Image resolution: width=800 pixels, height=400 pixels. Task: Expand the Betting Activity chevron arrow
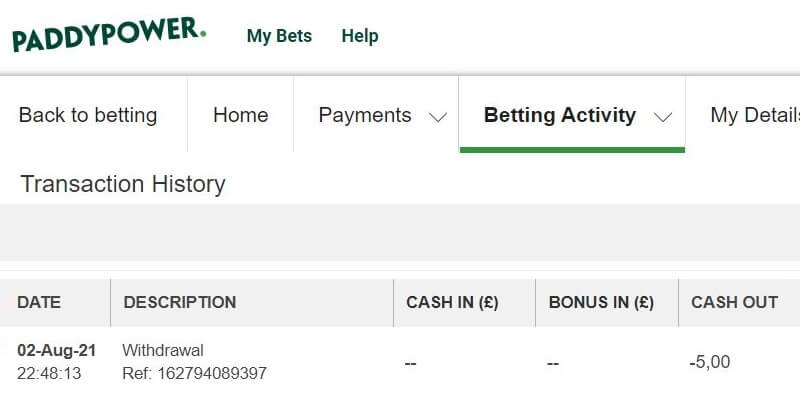663,117
